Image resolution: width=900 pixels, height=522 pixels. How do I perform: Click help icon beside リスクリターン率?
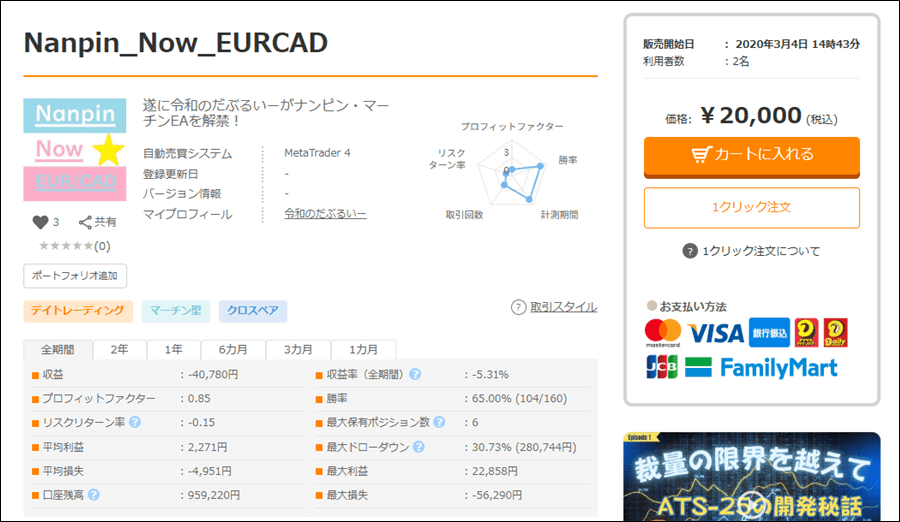coord(135,422)
